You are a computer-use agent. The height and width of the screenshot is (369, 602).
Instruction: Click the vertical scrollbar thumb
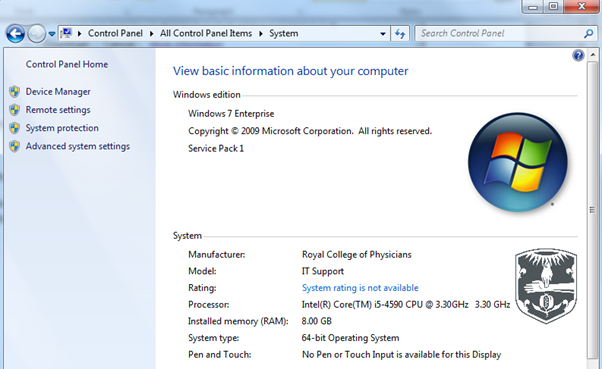[x=592, y=209]
